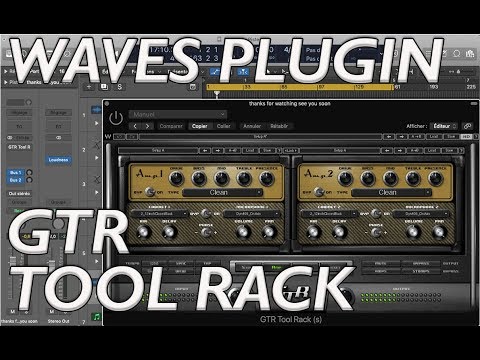Click the Rétablir button
This screenshot has width=480, height=360.
[279, 126]
